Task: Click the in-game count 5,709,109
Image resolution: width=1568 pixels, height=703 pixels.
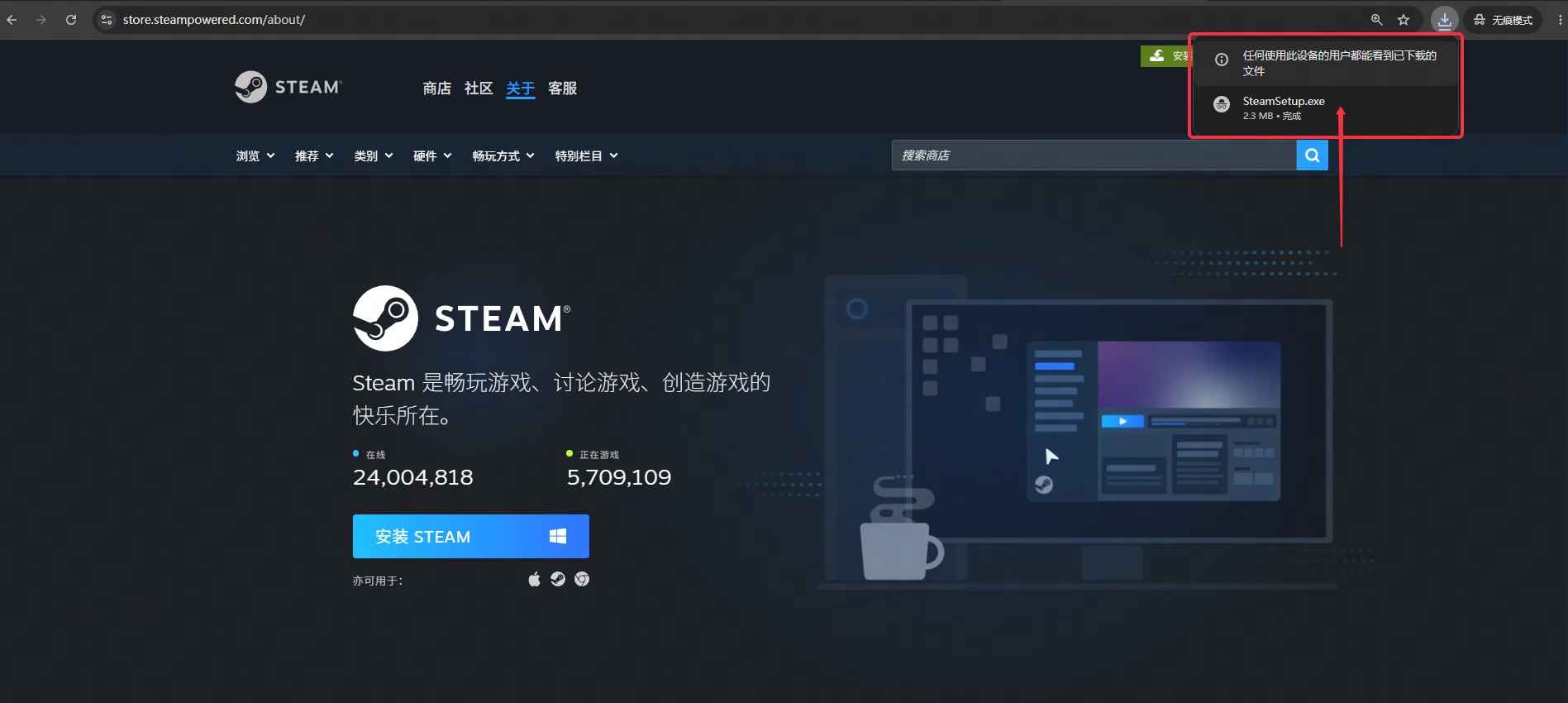Action: [619, 477]
